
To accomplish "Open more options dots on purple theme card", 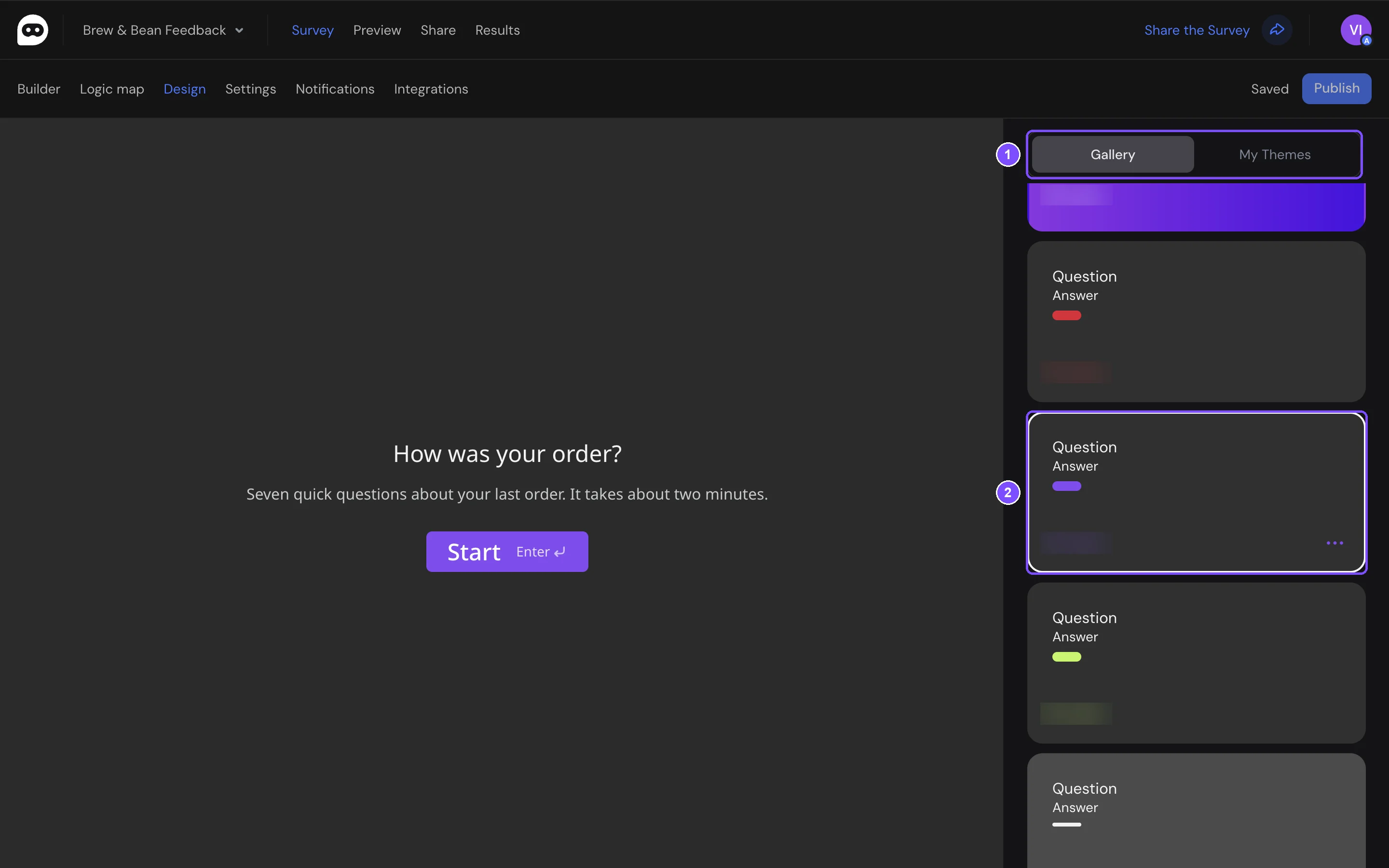I will pos(1335,542).
